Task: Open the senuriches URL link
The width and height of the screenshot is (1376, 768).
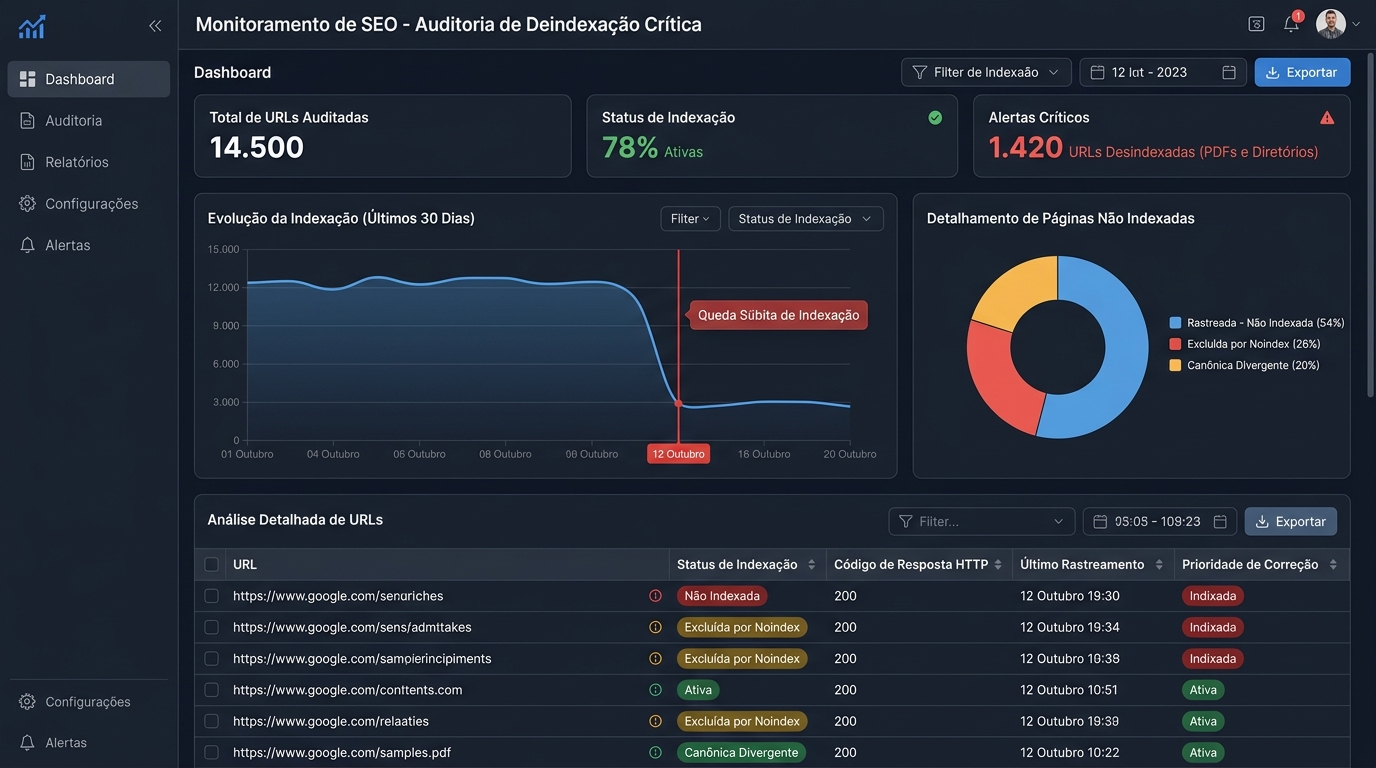Action: (338, 596)
